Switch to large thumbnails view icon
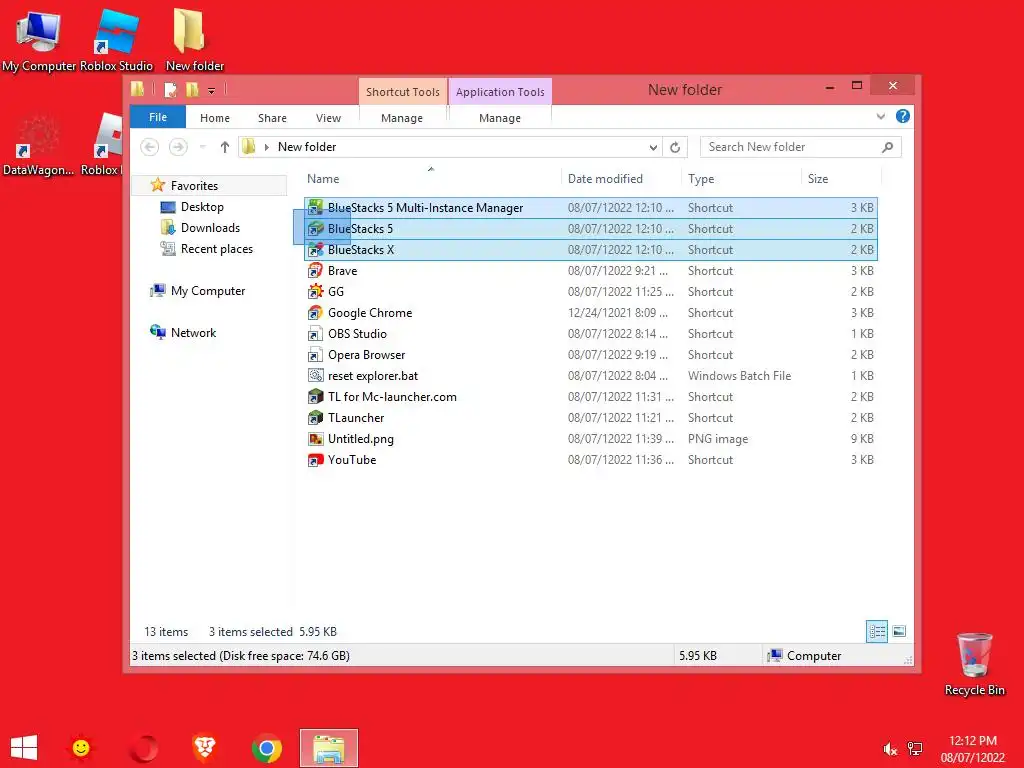Viewport: 1024px width, 768px height. point(899,632)
